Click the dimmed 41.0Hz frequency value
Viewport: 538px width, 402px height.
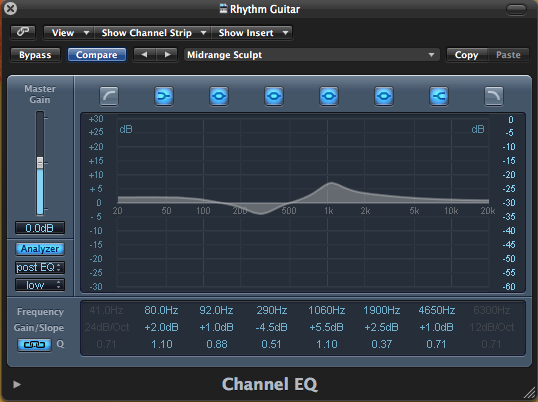(106, 310)
